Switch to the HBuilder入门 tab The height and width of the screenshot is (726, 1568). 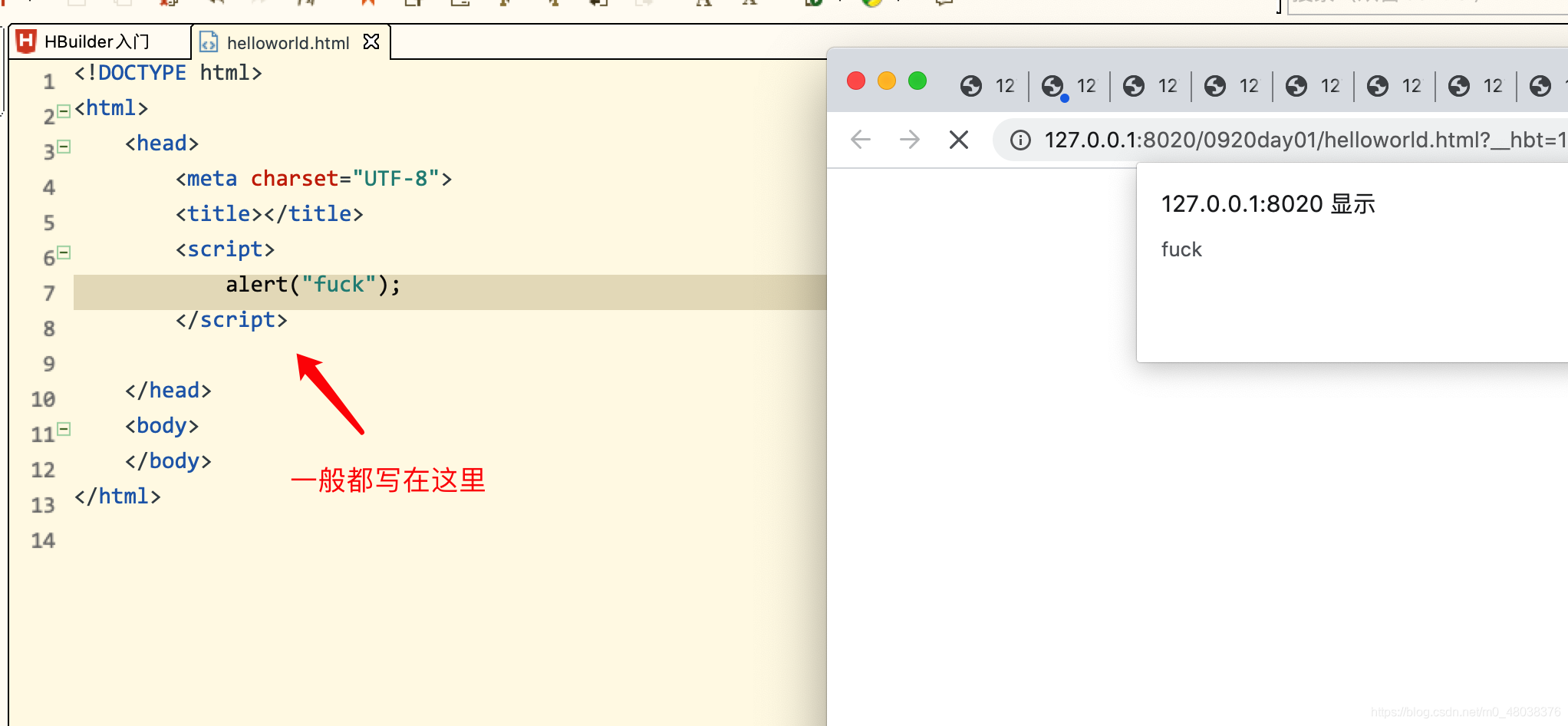(98, 41)
